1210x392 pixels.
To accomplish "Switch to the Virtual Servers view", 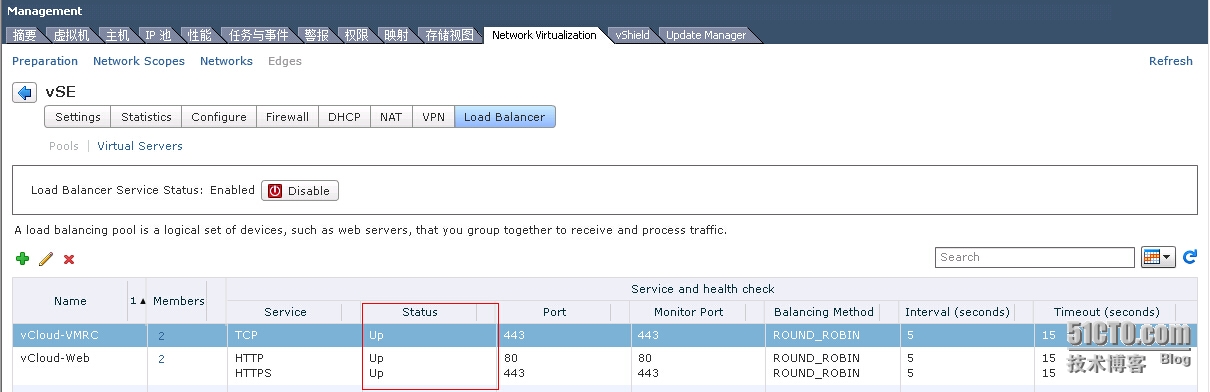I will click(x=140, y=146).
